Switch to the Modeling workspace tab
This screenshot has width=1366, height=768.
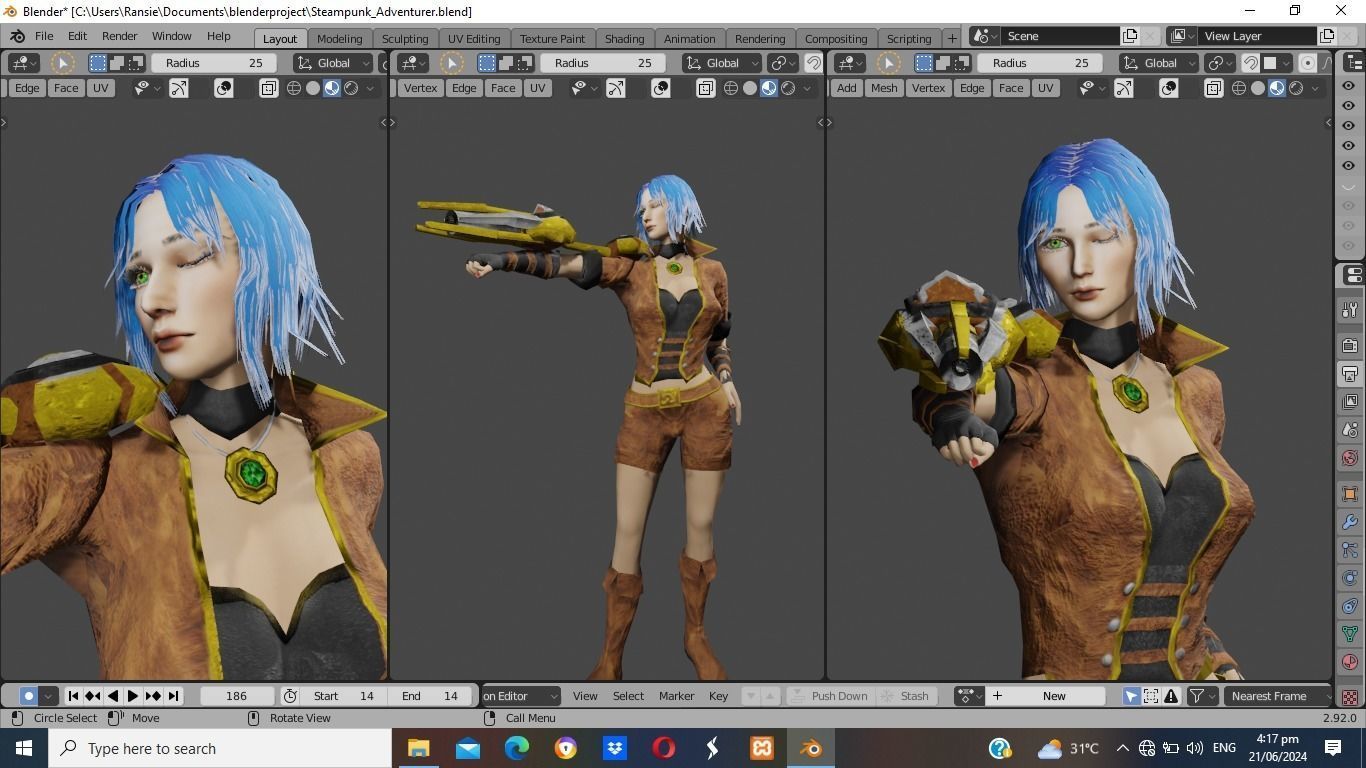coord(339,38)
